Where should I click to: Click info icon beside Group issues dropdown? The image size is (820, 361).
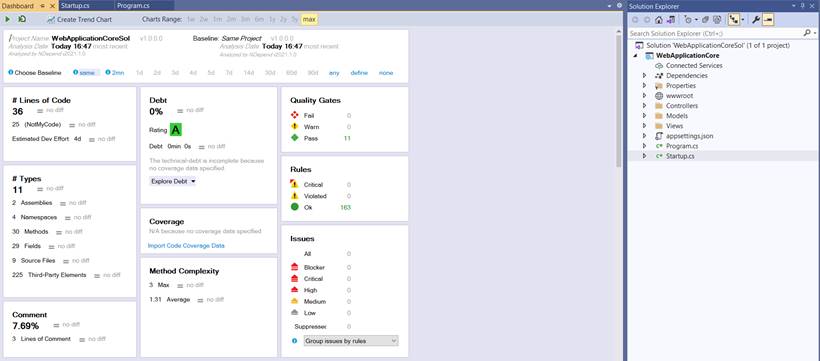[x=294, y=341]
